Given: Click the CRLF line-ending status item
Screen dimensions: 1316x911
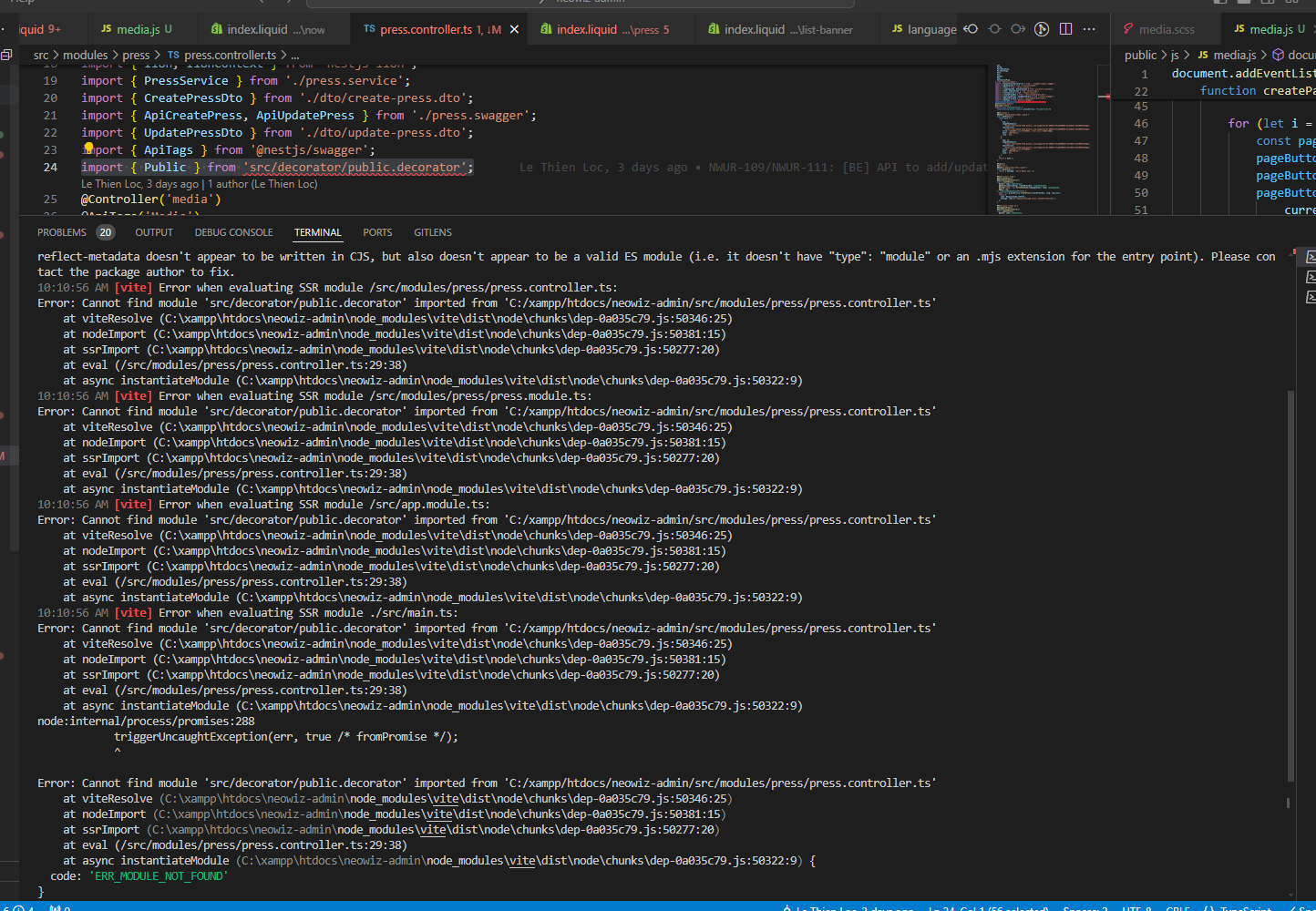Looking at the screenshot, I should pyautogui.click(x=1177, y=908).
